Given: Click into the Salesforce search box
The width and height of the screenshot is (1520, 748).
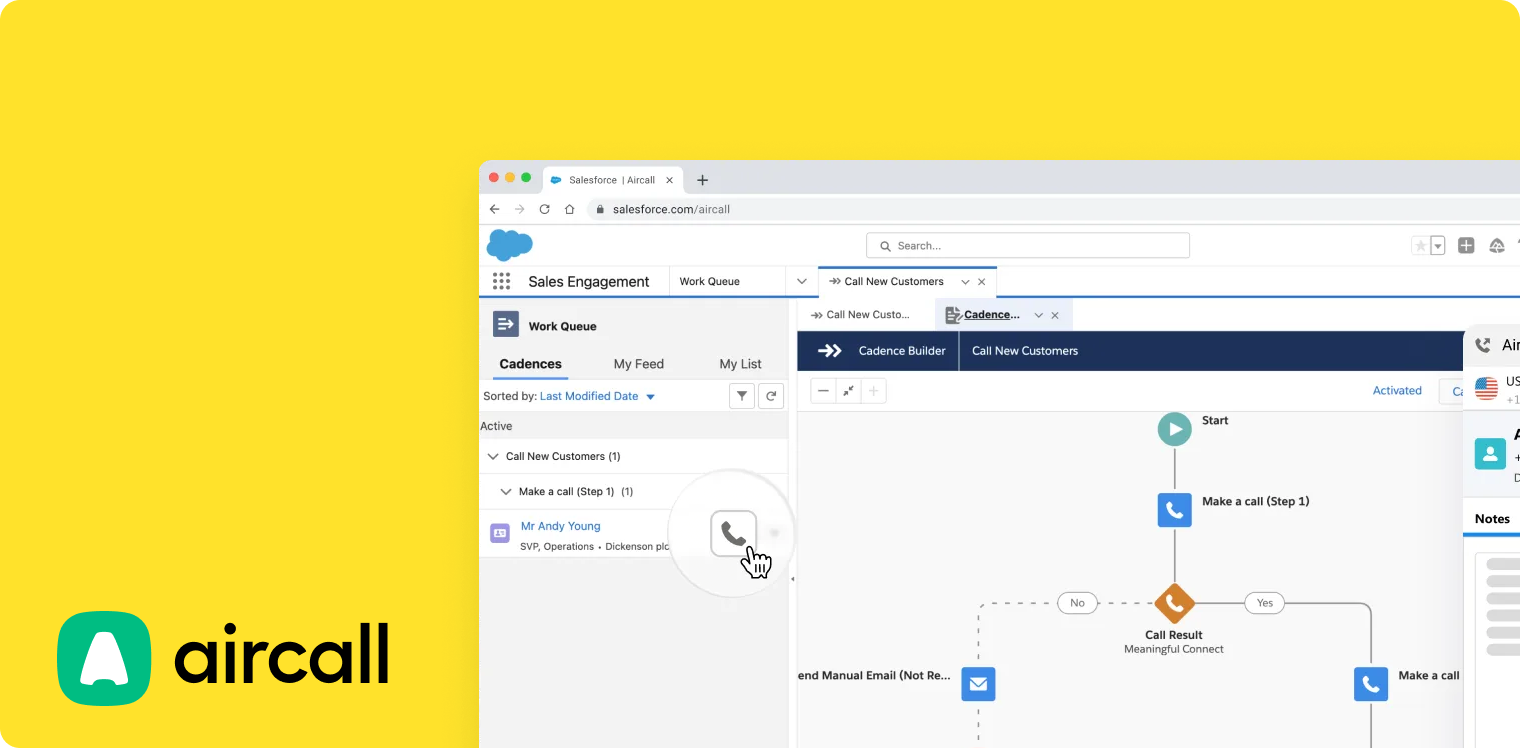Looking at the screenshot, I should click(x=1027, y=245).
